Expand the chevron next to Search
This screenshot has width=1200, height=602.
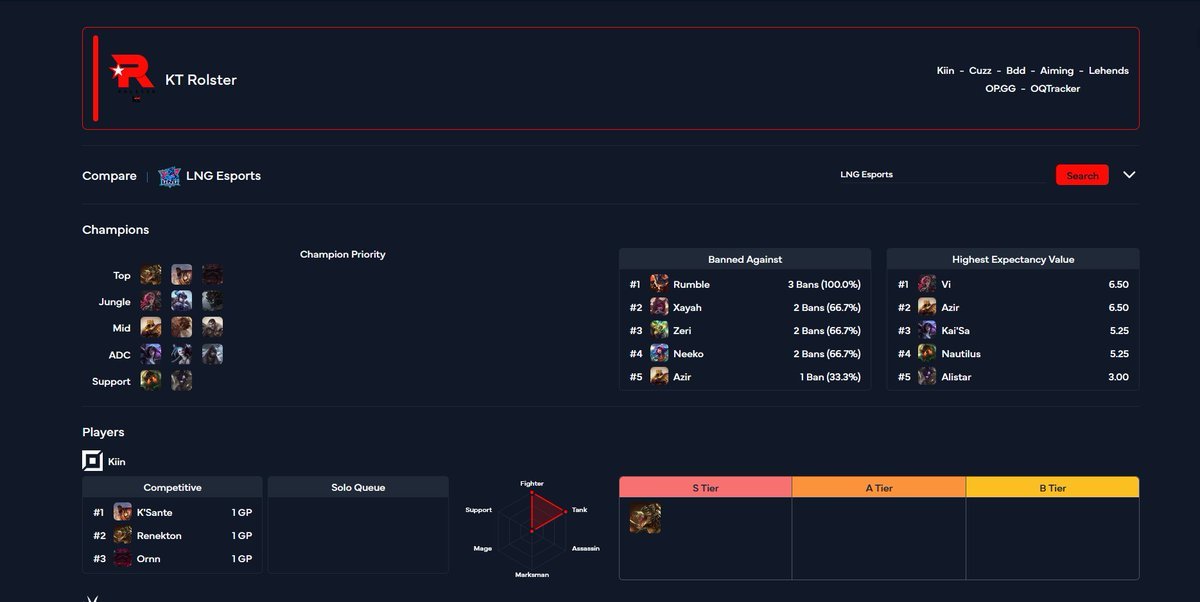point(1129,175)
